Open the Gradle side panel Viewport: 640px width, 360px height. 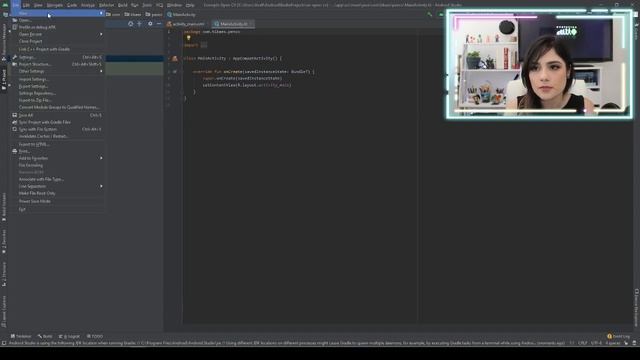tap(636, 32)
